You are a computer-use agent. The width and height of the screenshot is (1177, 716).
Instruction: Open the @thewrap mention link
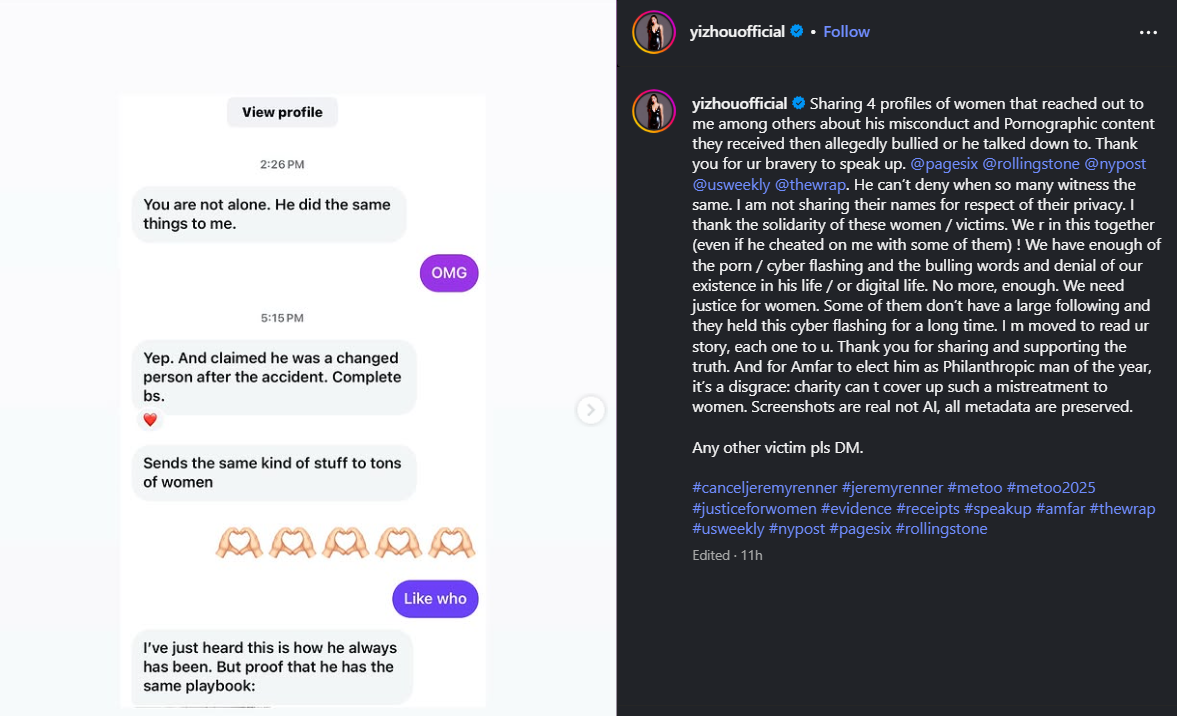click(x=810, y=184)
